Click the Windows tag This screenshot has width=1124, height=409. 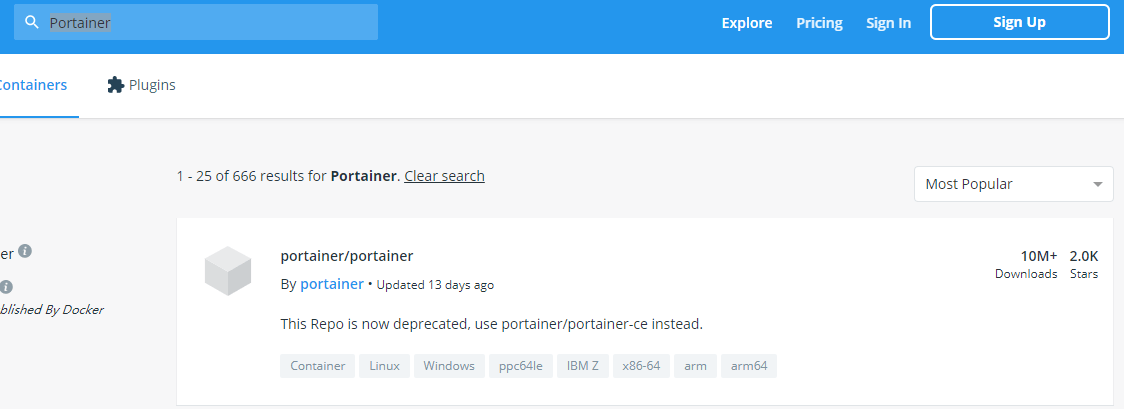coord(449,366)
